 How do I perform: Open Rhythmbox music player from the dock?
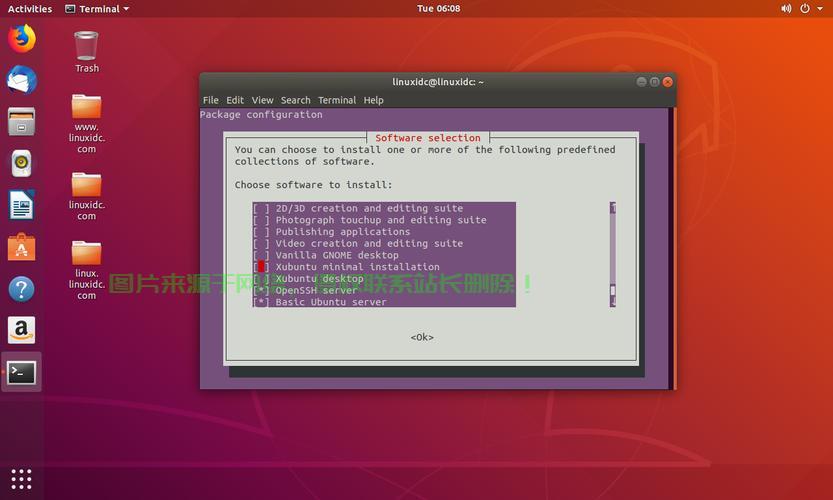click(x=21, y=163)
